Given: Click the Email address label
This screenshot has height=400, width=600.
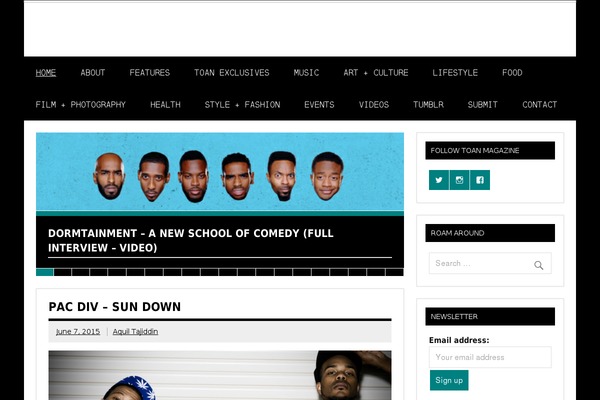Looking at the screenshot, I should [x=459, y=340].
